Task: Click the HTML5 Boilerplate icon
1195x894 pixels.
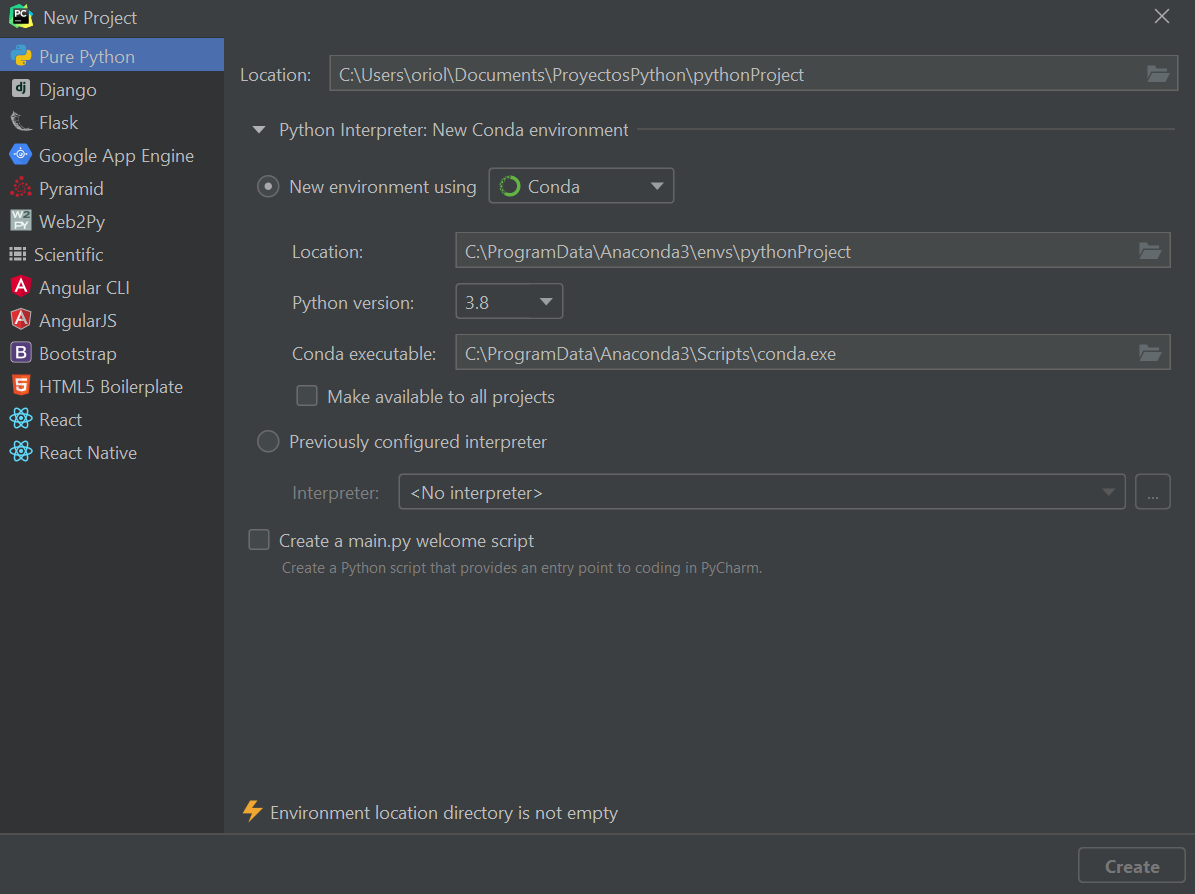Action: (21, 386)
